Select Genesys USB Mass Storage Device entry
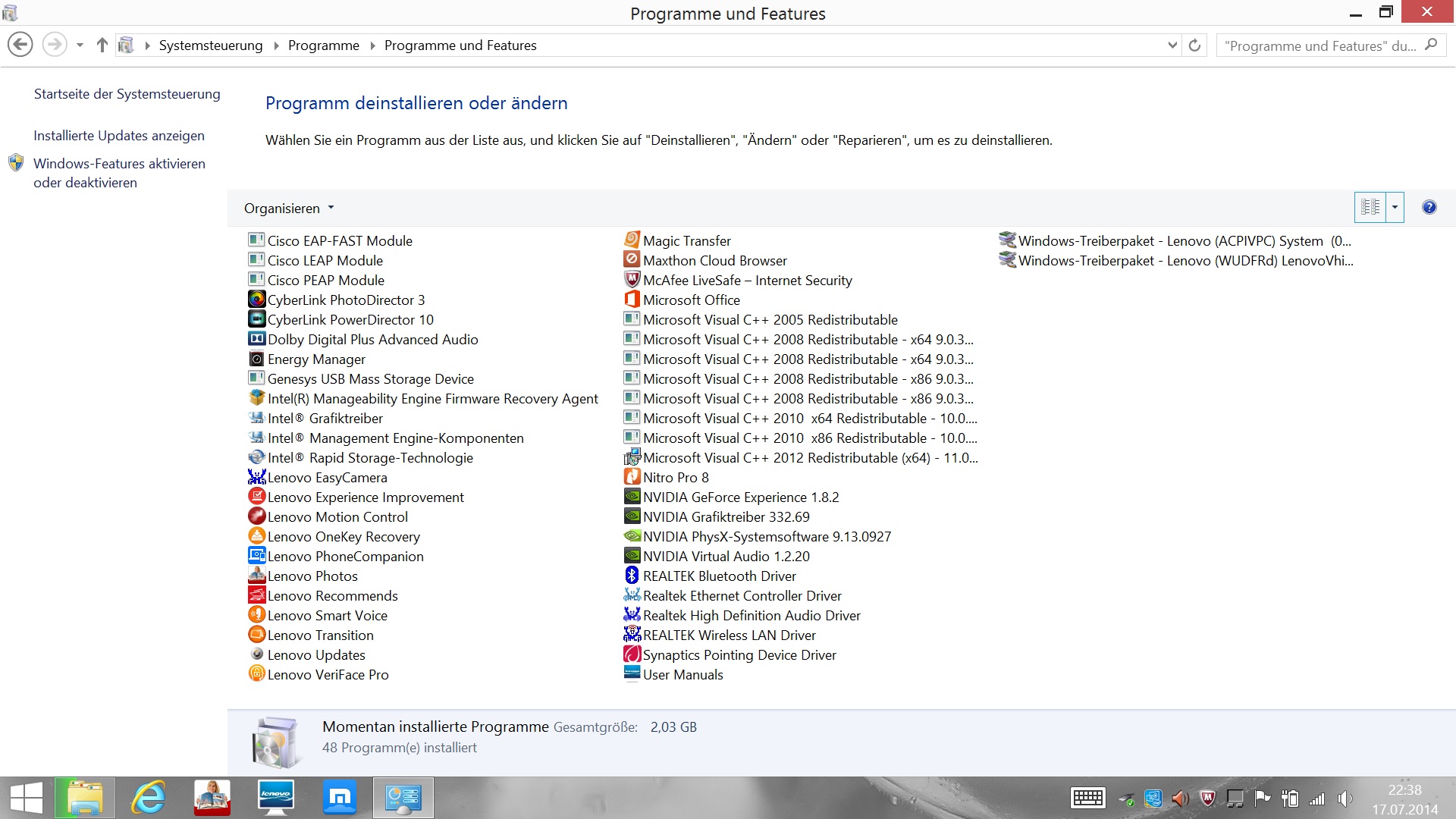Screen dimensions: 1456x819 (x=361, y=378)
